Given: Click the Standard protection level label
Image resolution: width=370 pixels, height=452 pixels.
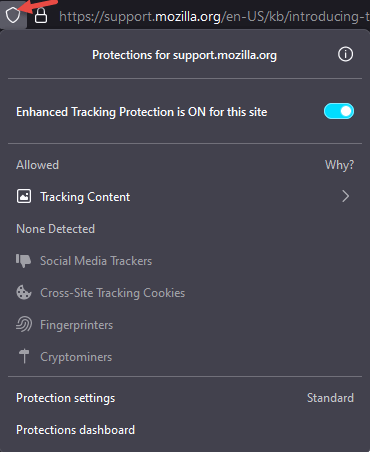Looking at the screenshot, I should [x=330, y=398].
